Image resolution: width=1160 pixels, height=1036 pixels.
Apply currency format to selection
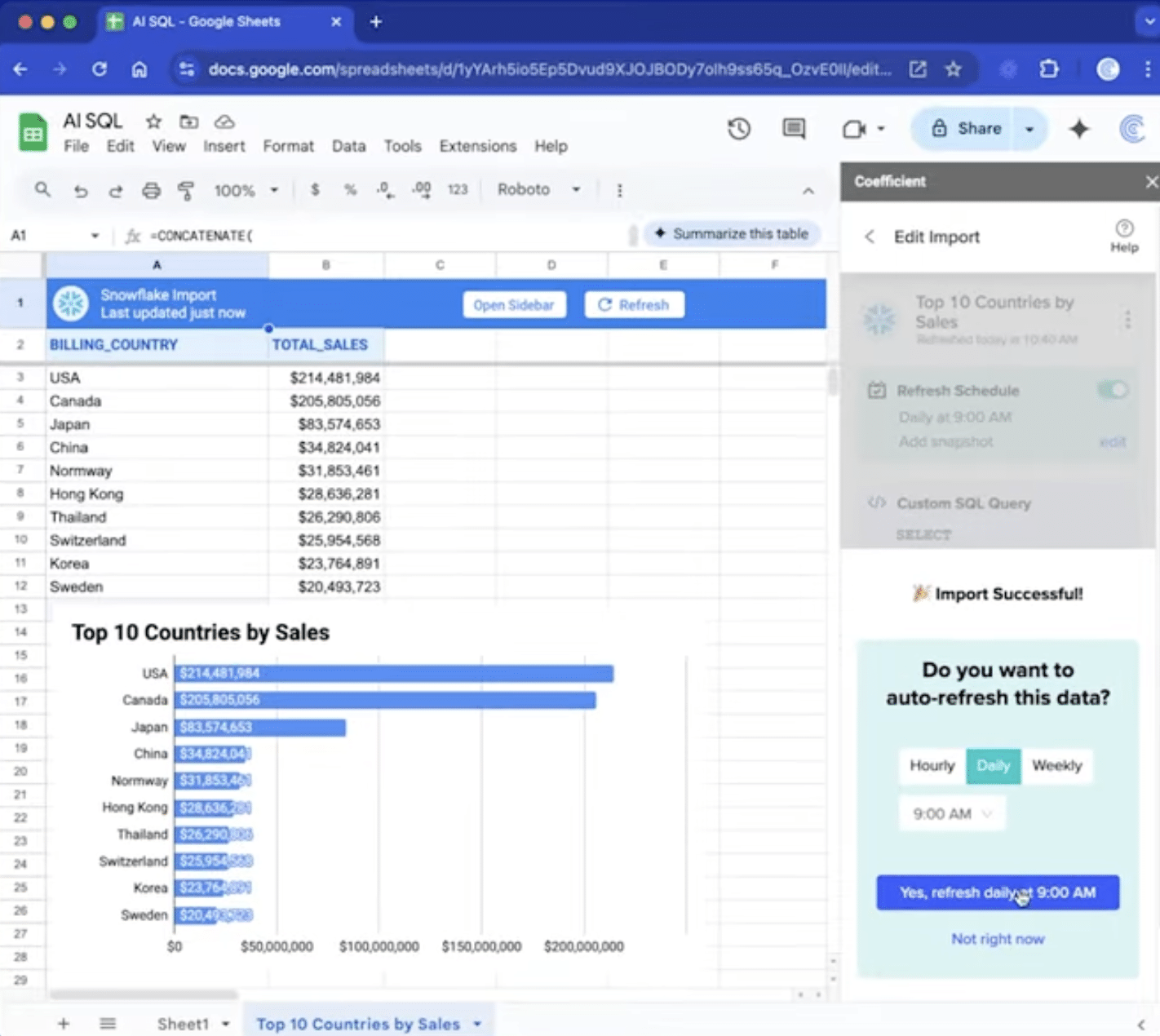(x=315, y=189)
